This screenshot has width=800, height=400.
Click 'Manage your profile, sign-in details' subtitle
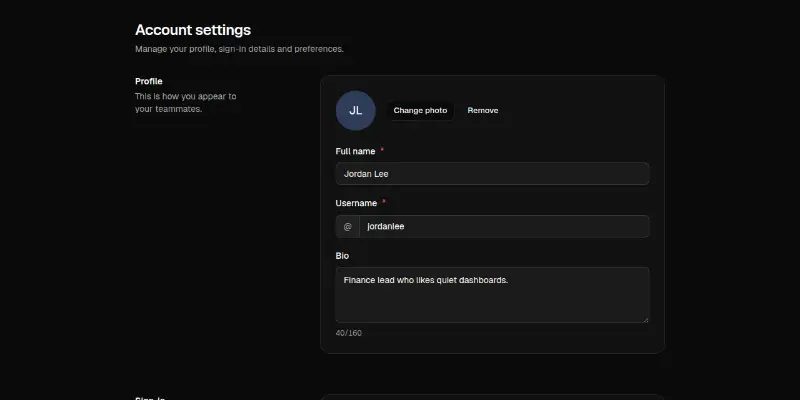pyautogui.click(x=239, y=49)
